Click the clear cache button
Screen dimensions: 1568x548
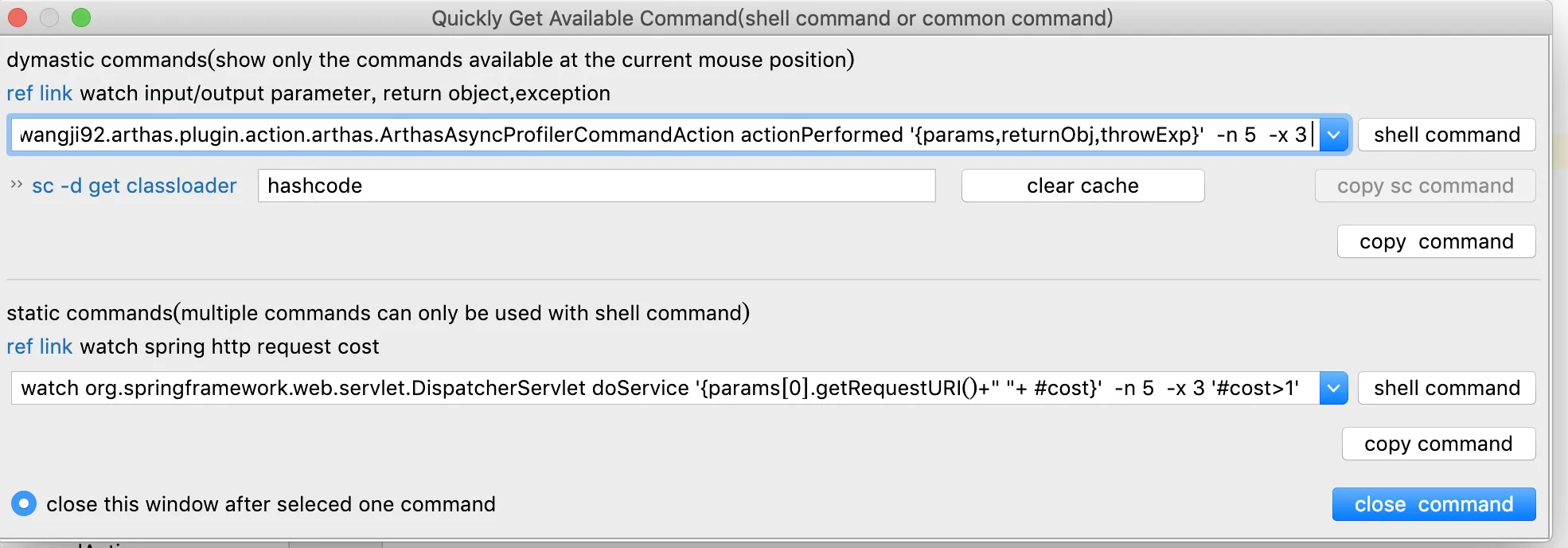point(1082,186)
